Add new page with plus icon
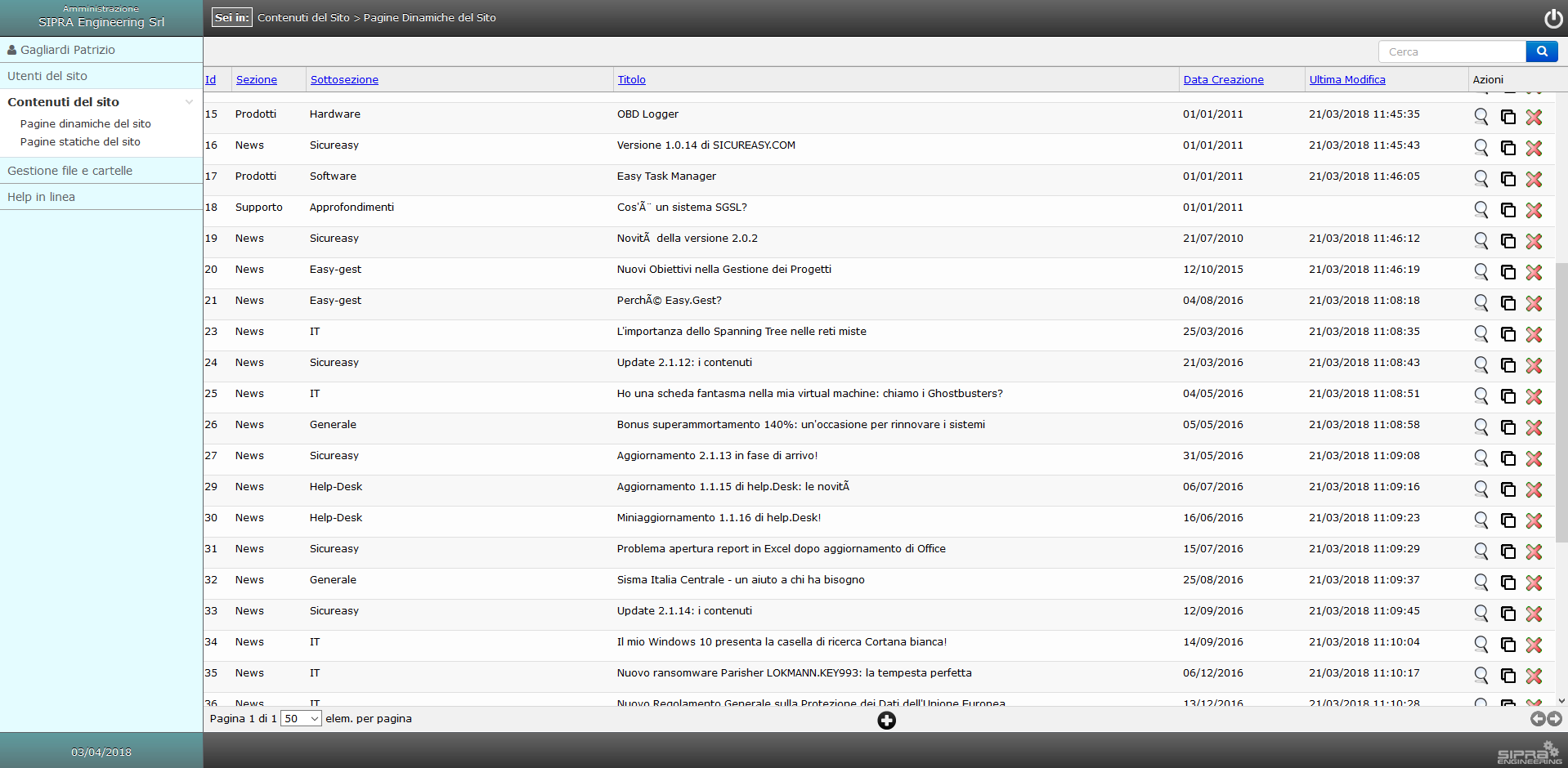The width and height of the screenshot is (1568, 768). tap(886, 720)
